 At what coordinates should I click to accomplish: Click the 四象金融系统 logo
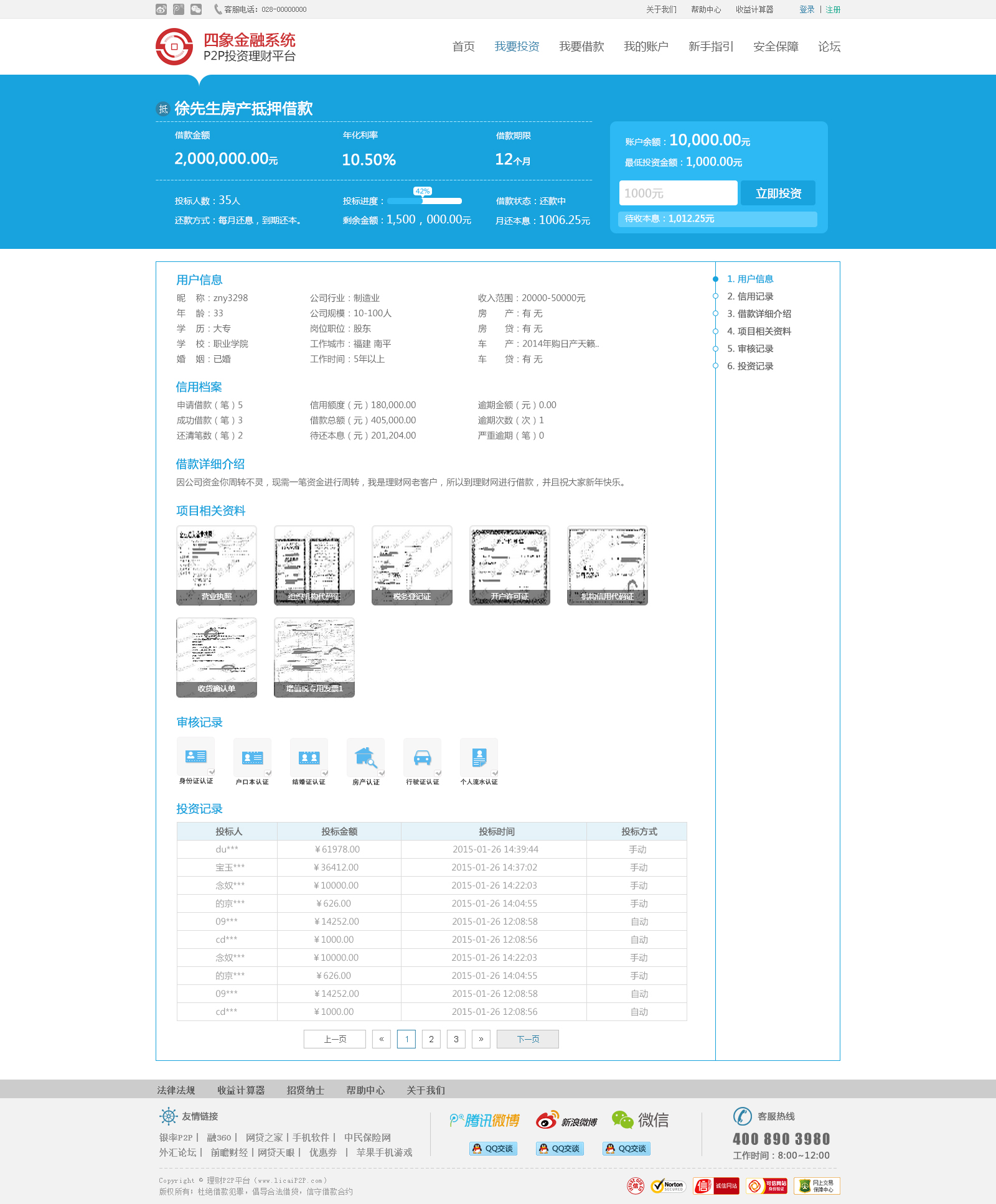(225, 47)
